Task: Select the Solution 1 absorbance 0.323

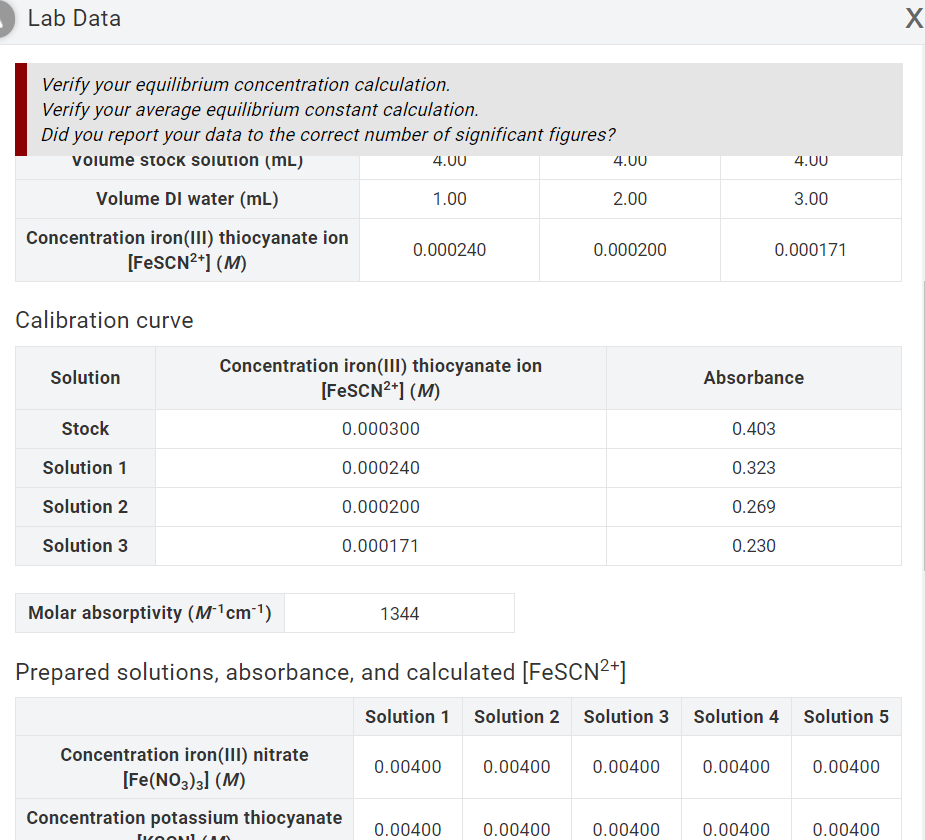Action: point(753,467)
